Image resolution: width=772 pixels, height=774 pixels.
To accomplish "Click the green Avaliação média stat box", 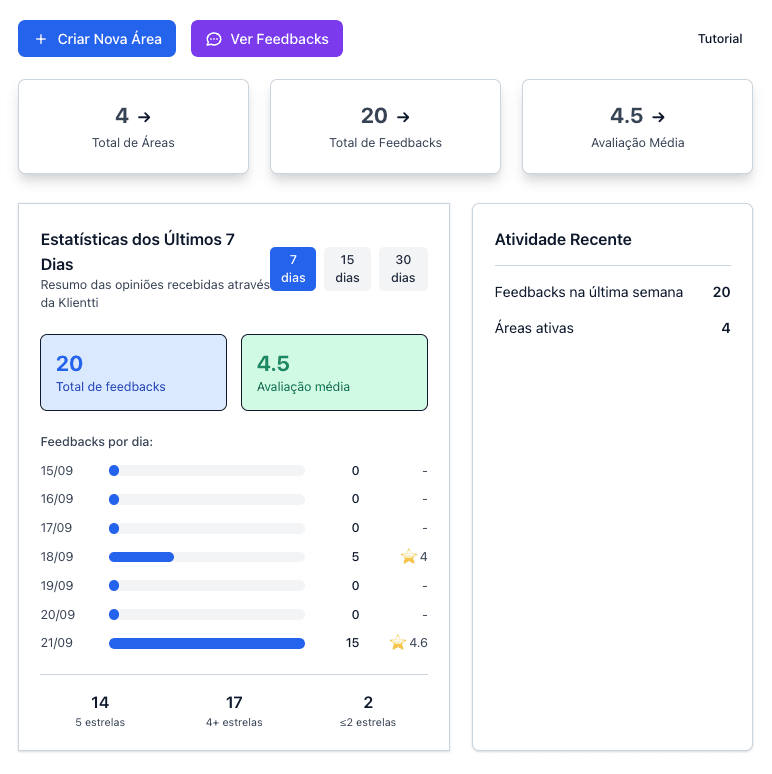I will click(x=334, y=372).
